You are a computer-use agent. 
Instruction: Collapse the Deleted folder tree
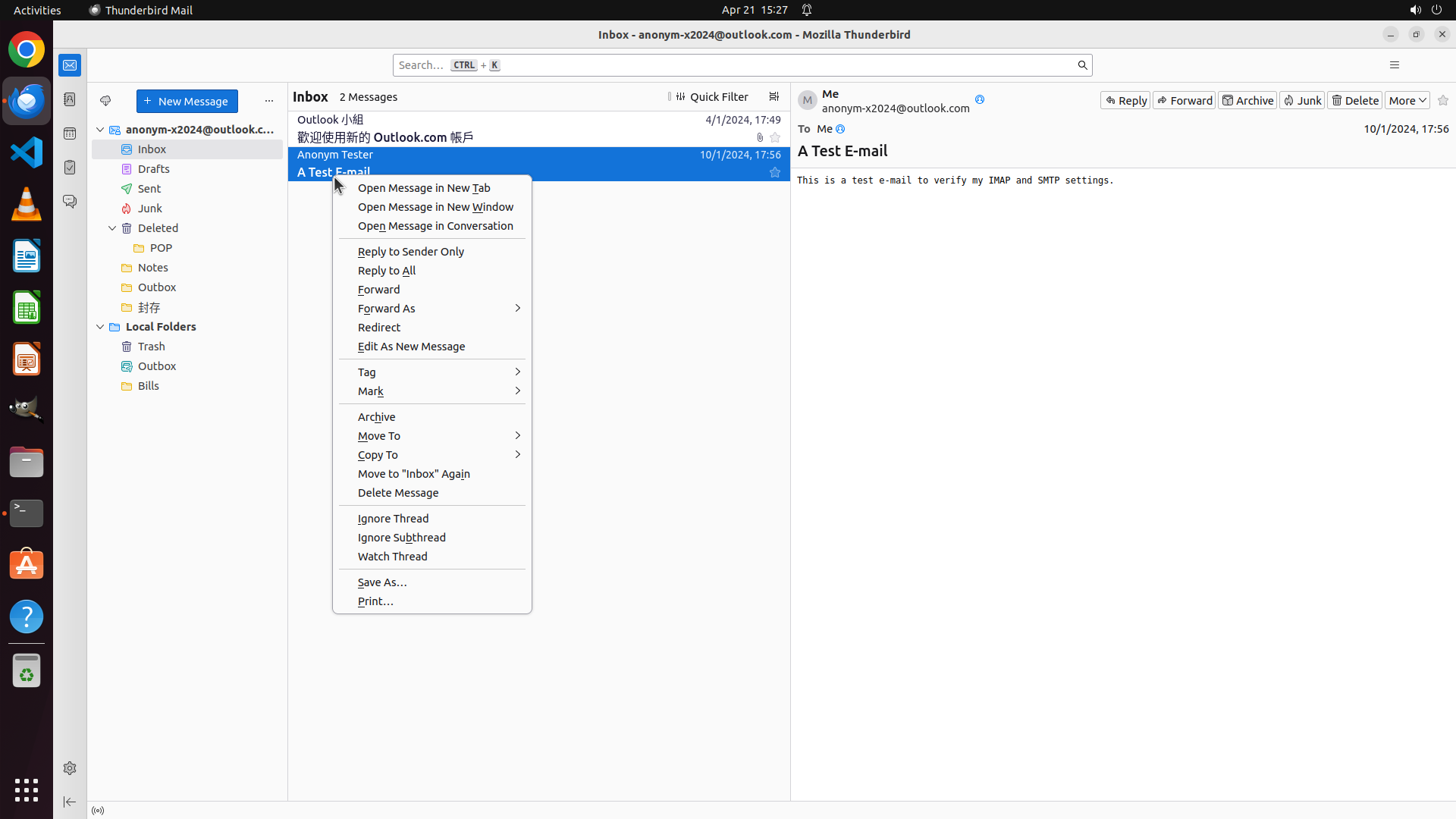pos(112,228)
